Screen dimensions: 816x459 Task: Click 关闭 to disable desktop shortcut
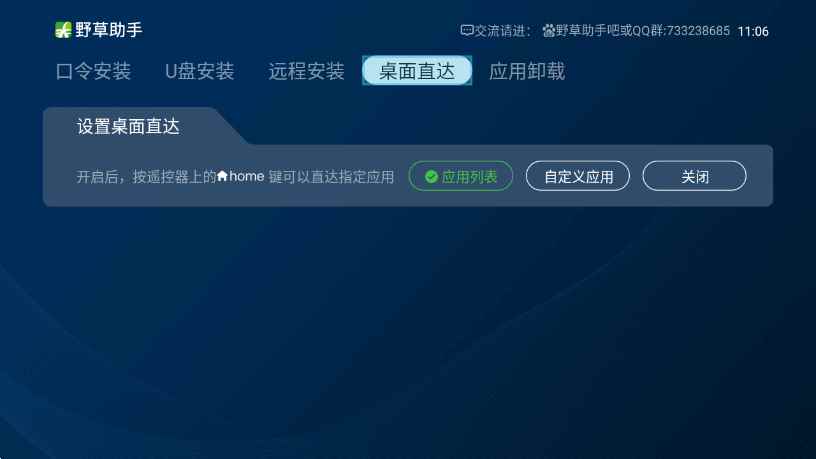[x=694, y=176]
